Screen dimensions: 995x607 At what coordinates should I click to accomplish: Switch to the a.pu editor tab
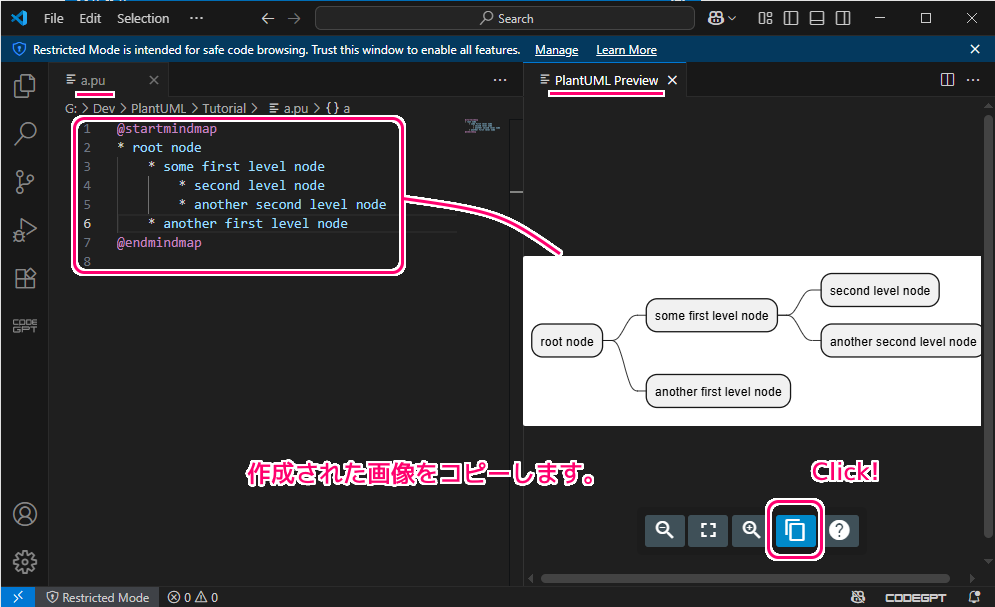click(x=93, y=80)
